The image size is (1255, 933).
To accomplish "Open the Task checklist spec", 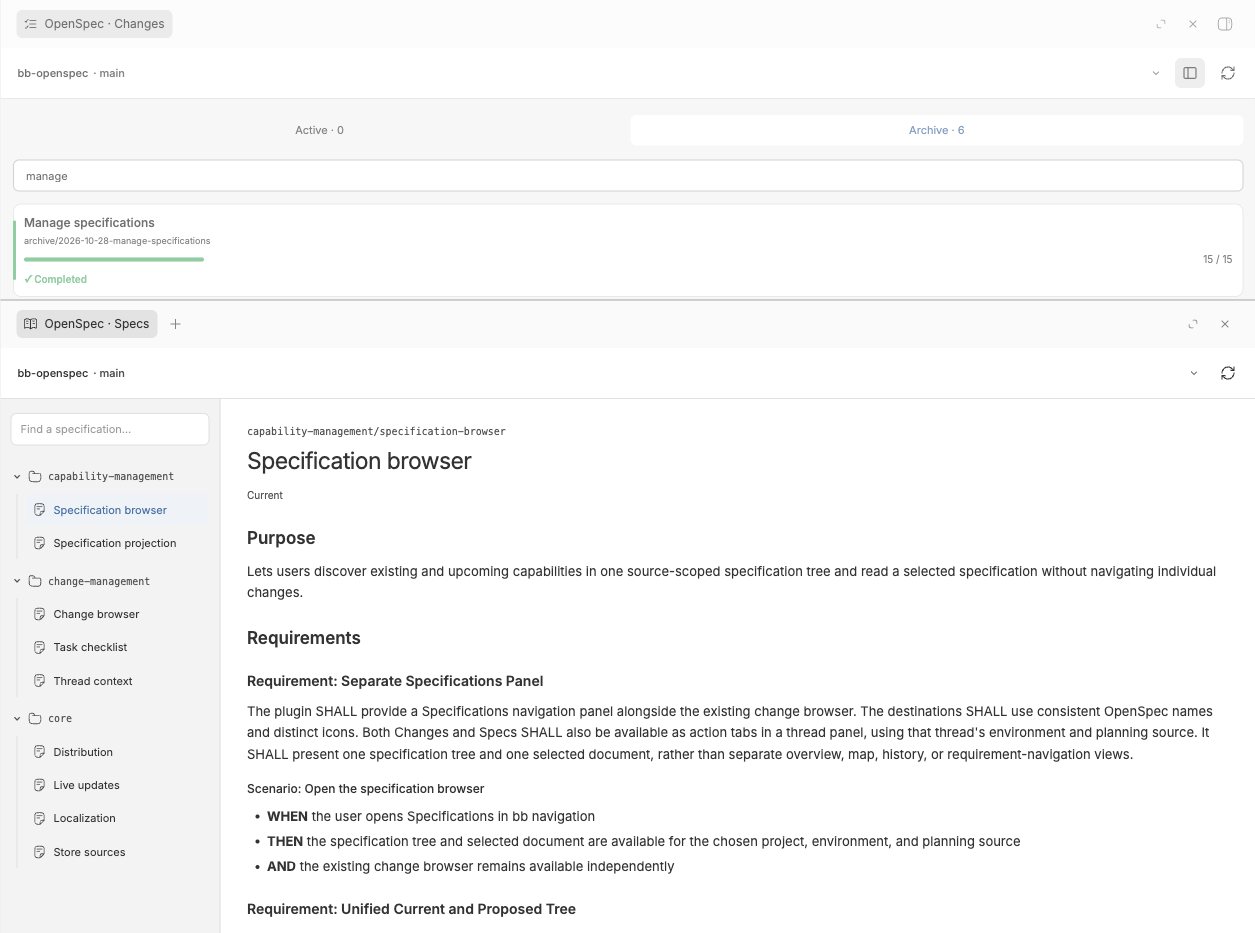I will [119, 647].
